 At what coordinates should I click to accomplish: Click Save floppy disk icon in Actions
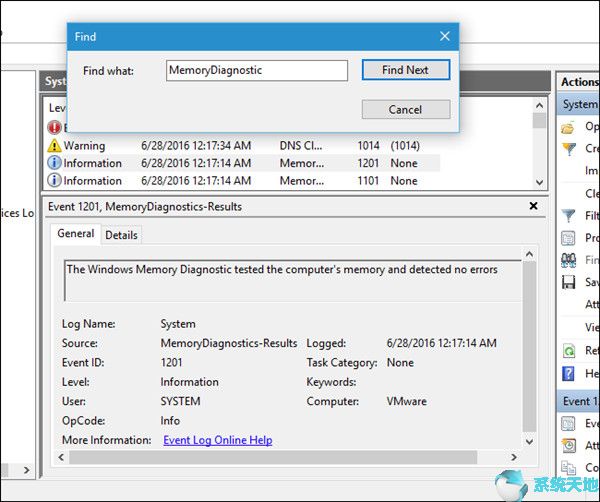(x=568, y=282)
